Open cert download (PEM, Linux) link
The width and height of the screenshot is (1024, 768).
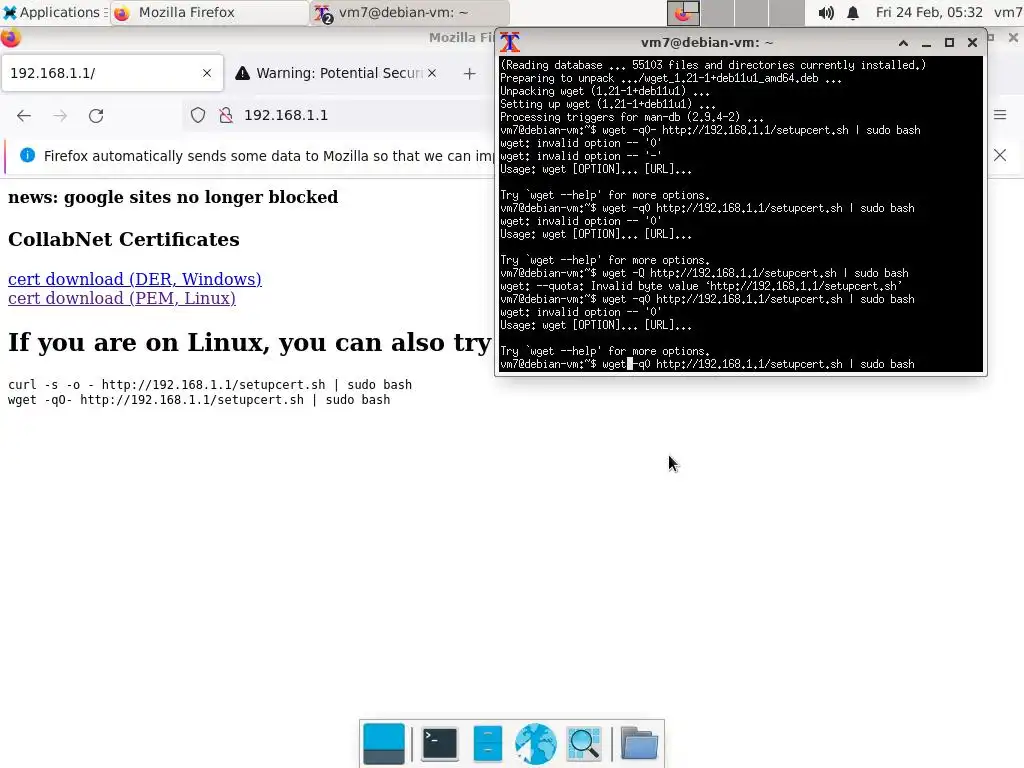121,298
